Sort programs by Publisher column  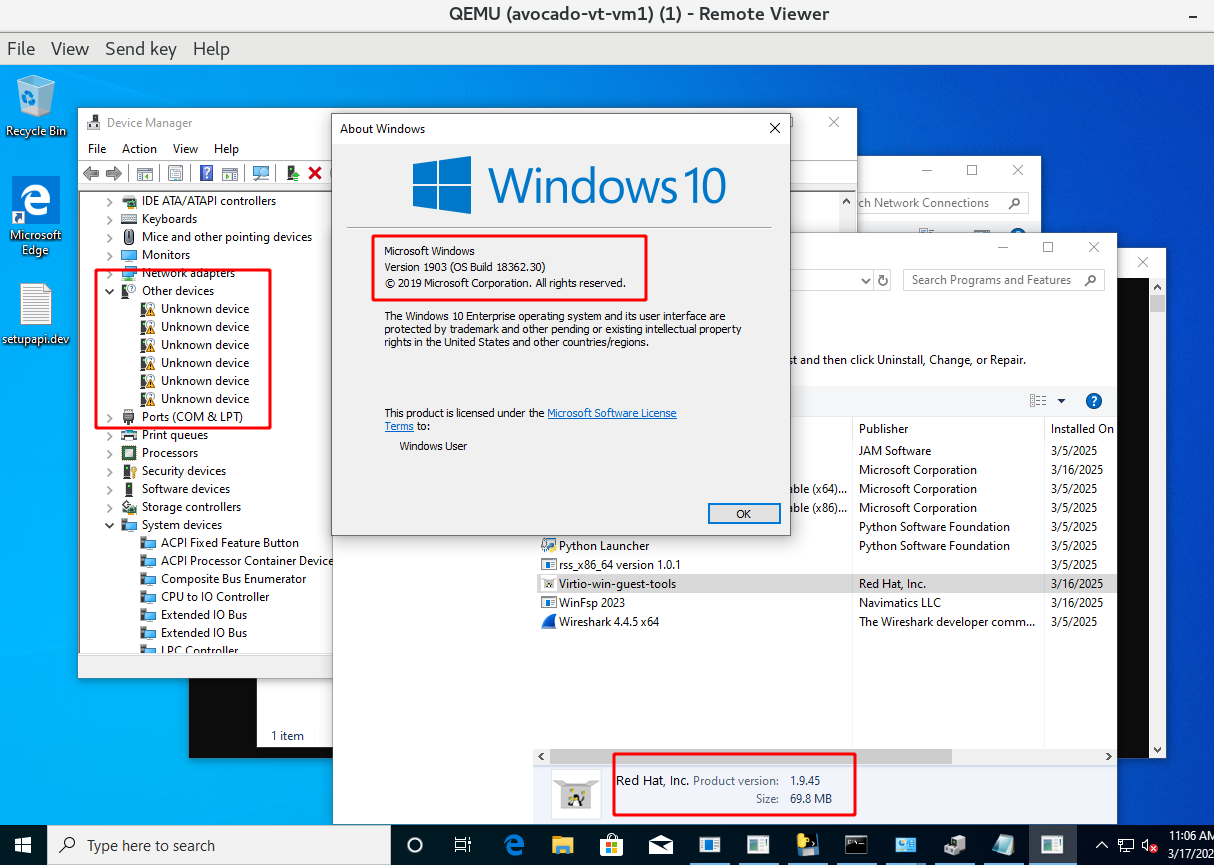click(x=884, y=428)
